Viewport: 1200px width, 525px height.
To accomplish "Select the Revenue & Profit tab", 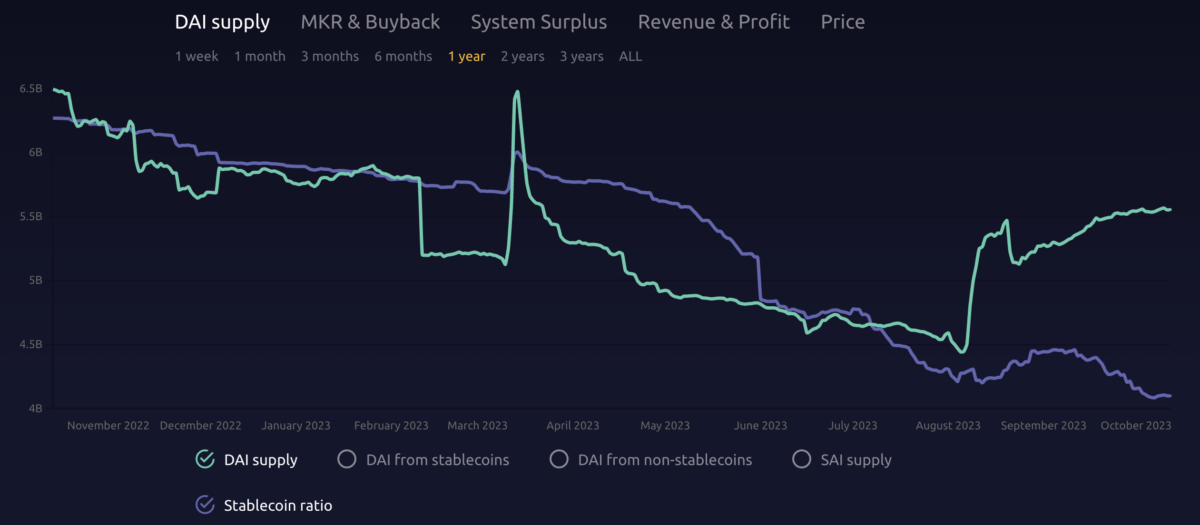I will click(x=713, y=22).
